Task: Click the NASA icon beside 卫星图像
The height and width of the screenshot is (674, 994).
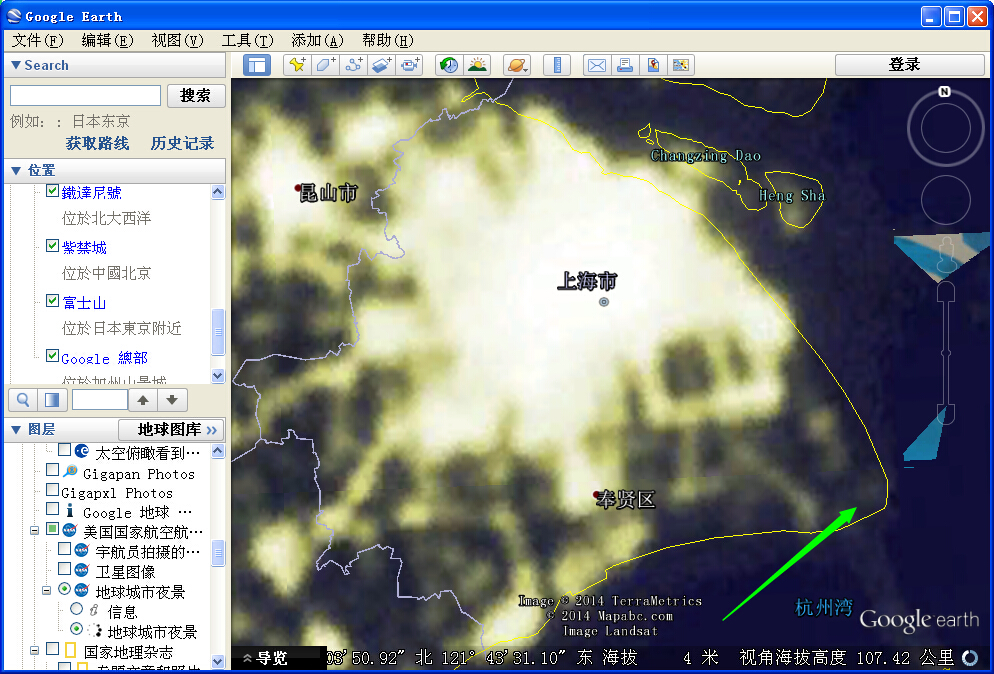Action: pyautogui.click(x=82, y=571)
